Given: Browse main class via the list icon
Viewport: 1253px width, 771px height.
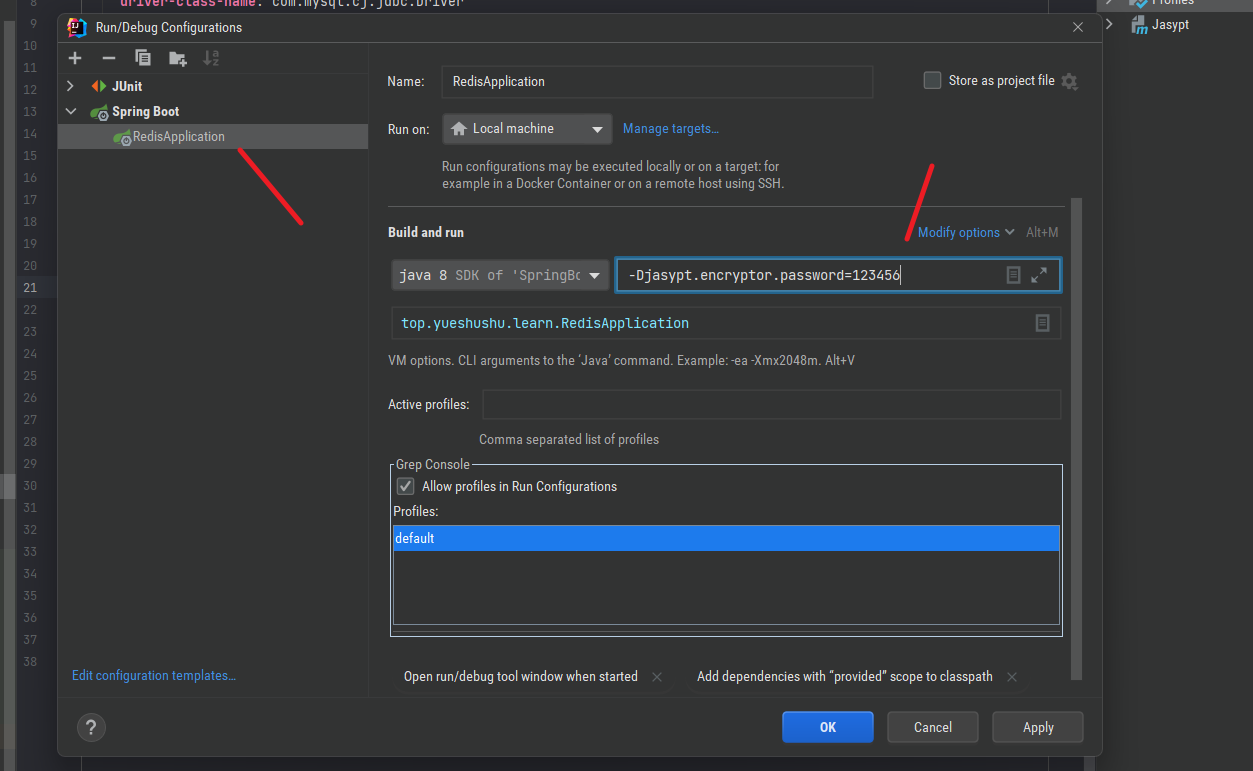Looking at the screenshot, I should [x=1042, y=323].
